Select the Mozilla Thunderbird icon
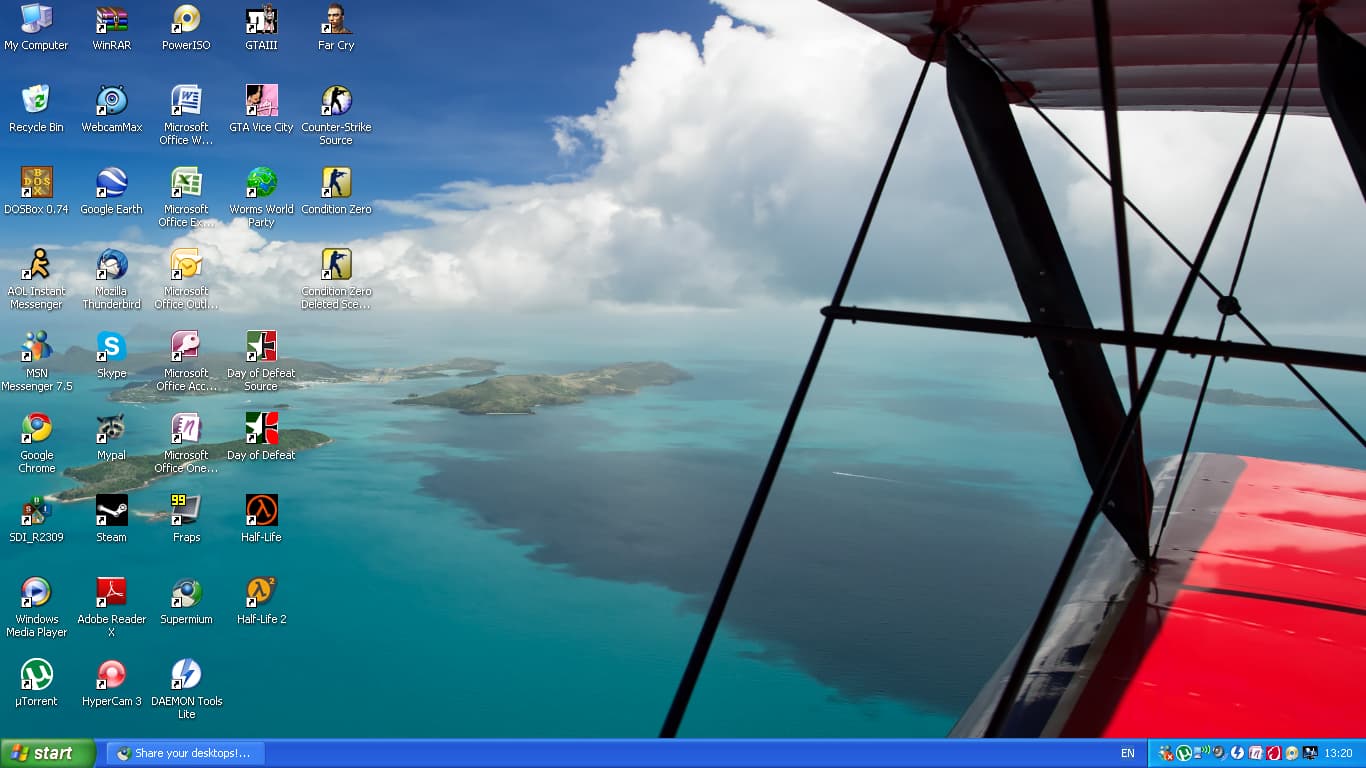 pos(111,265)
